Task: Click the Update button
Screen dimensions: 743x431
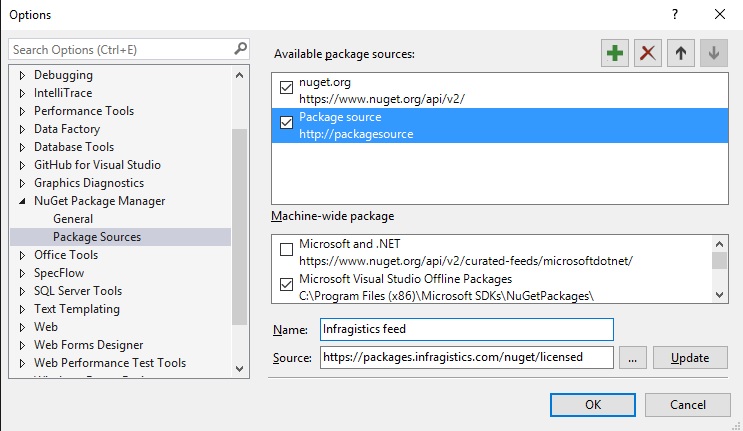Action: (689, 358)
